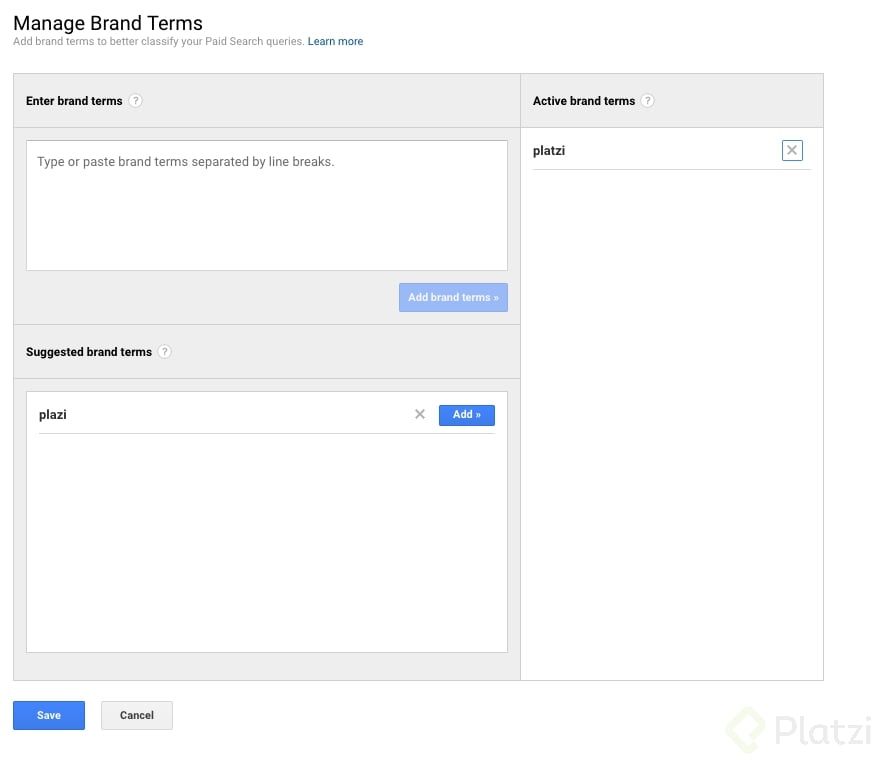Save the brand terms
880x762 pixels.
(49, 715)
